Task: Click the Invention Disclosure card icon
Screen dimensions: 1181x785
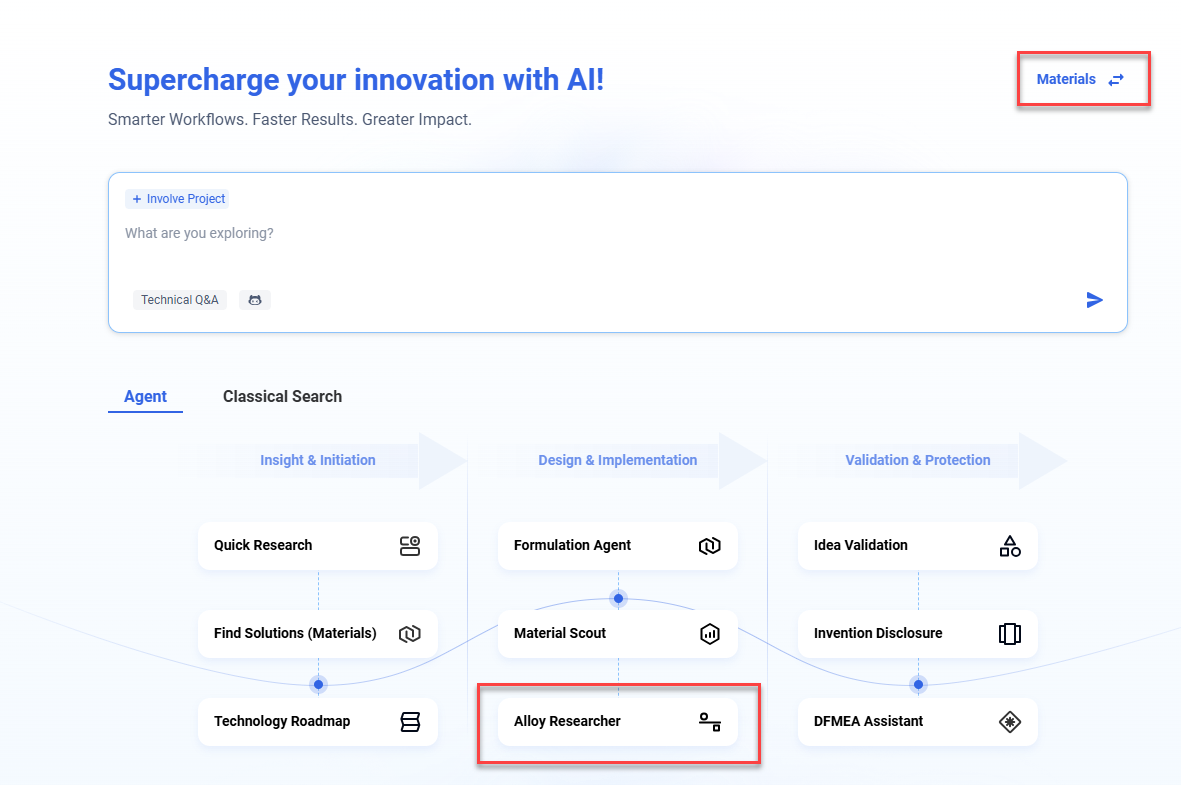Action: click(1010, 634)
